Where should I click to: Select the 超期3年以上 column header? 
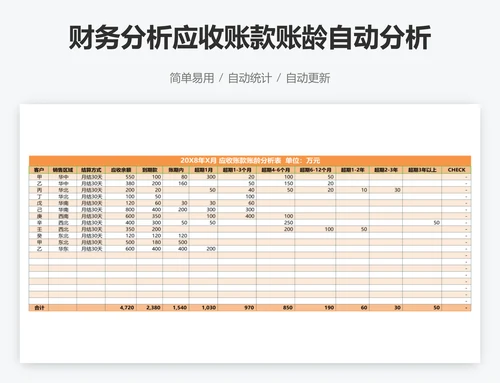click(422, 170)
